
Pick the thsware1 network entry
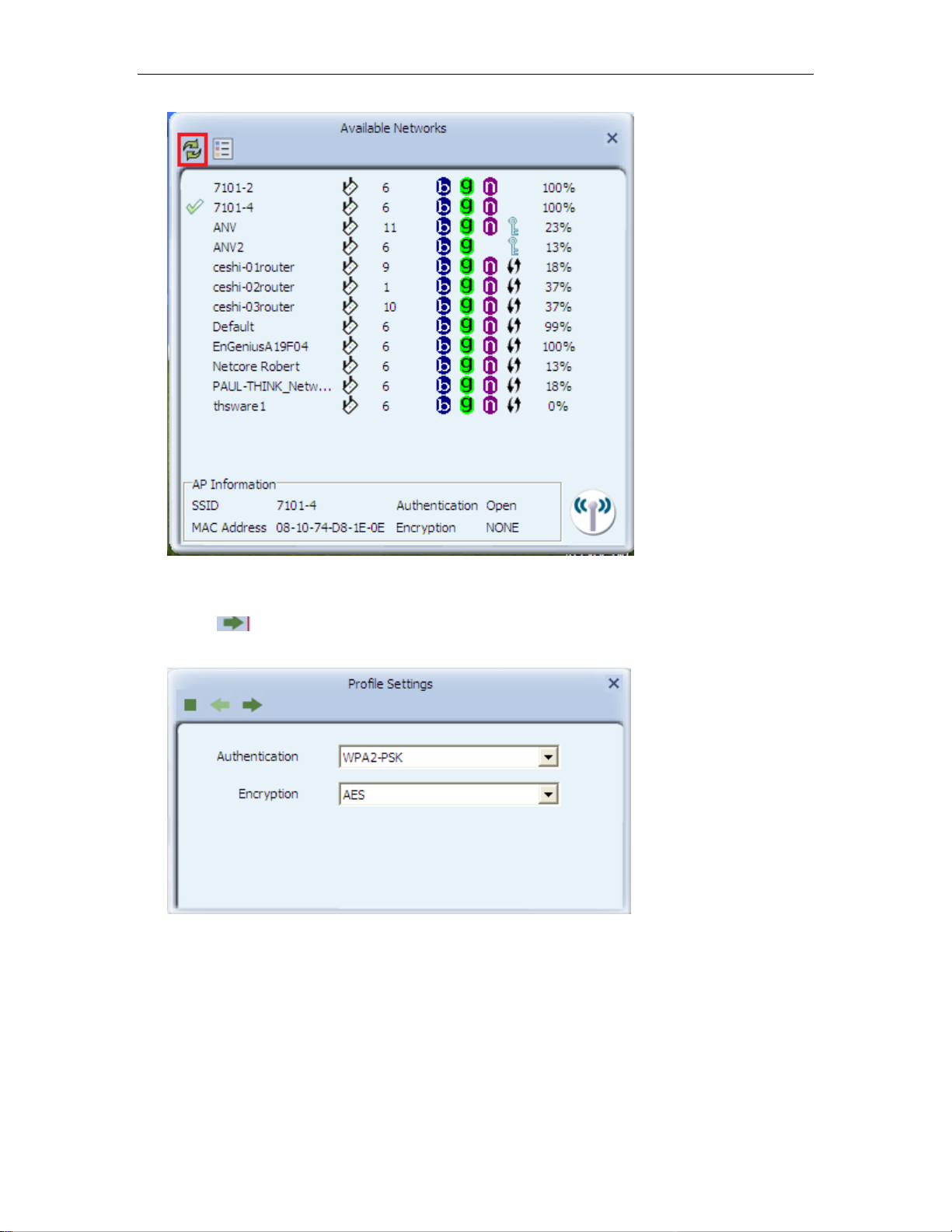tap(239, 407)
